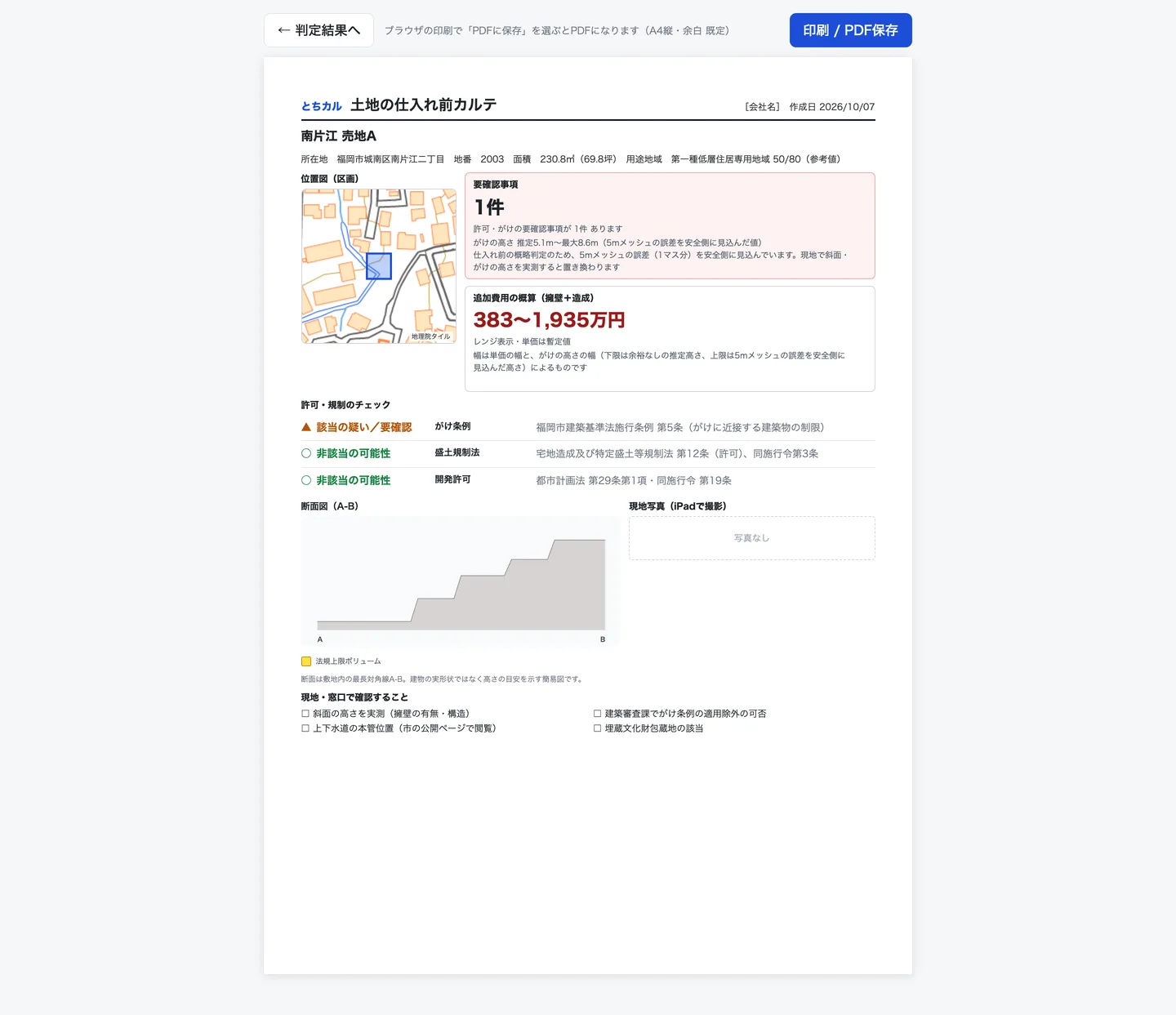Click the 開発許可 label
The height and width of the screenshot is (1015, 1176).
[x=452, y=479]
